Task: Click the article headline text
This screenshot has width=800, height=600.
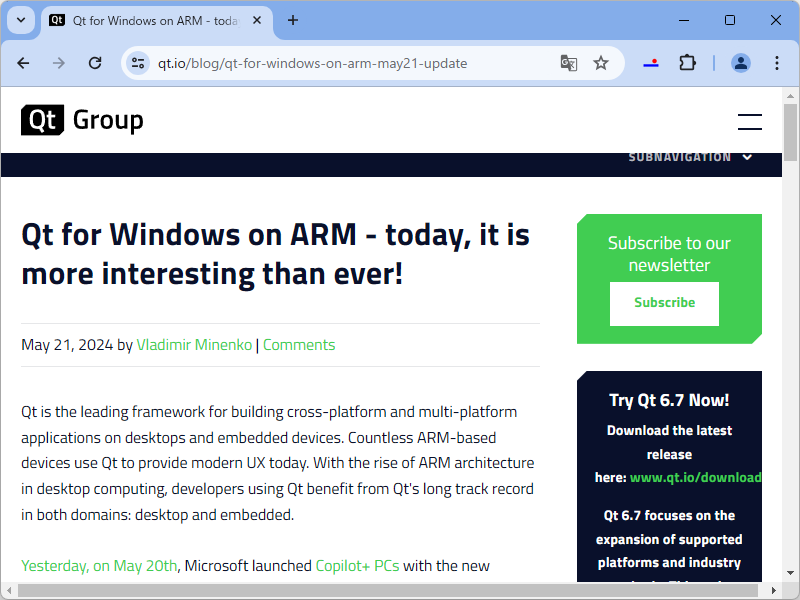Action: 276,254
